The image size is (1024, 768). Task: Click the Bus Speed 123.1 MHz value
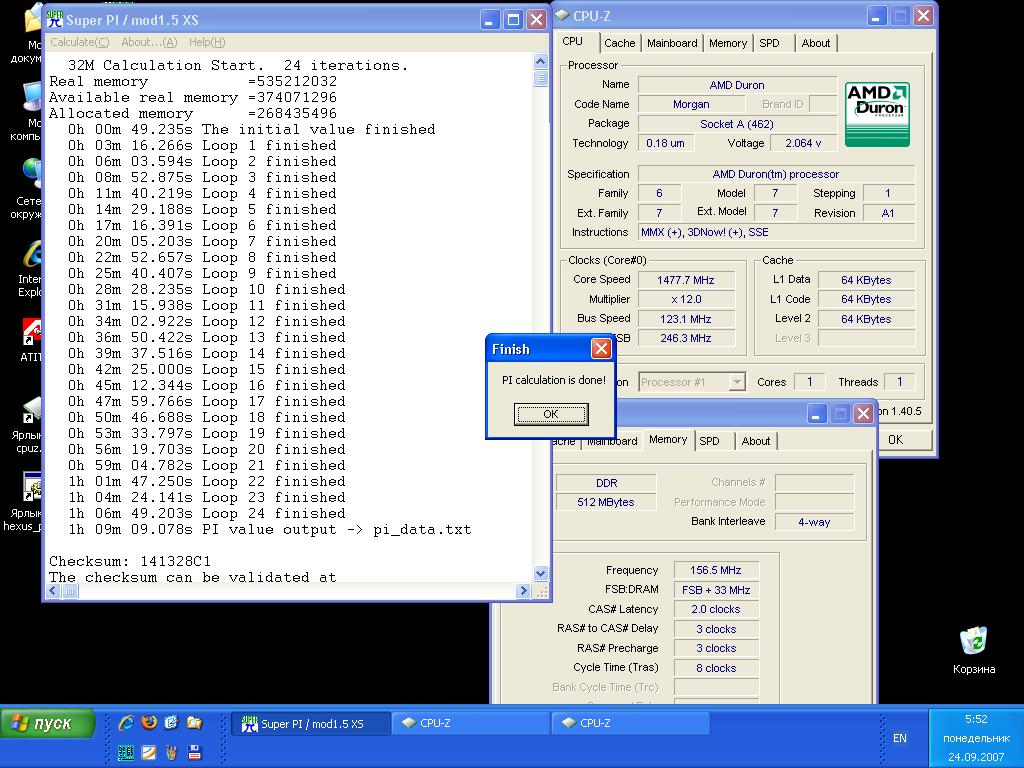pos(686,319)
